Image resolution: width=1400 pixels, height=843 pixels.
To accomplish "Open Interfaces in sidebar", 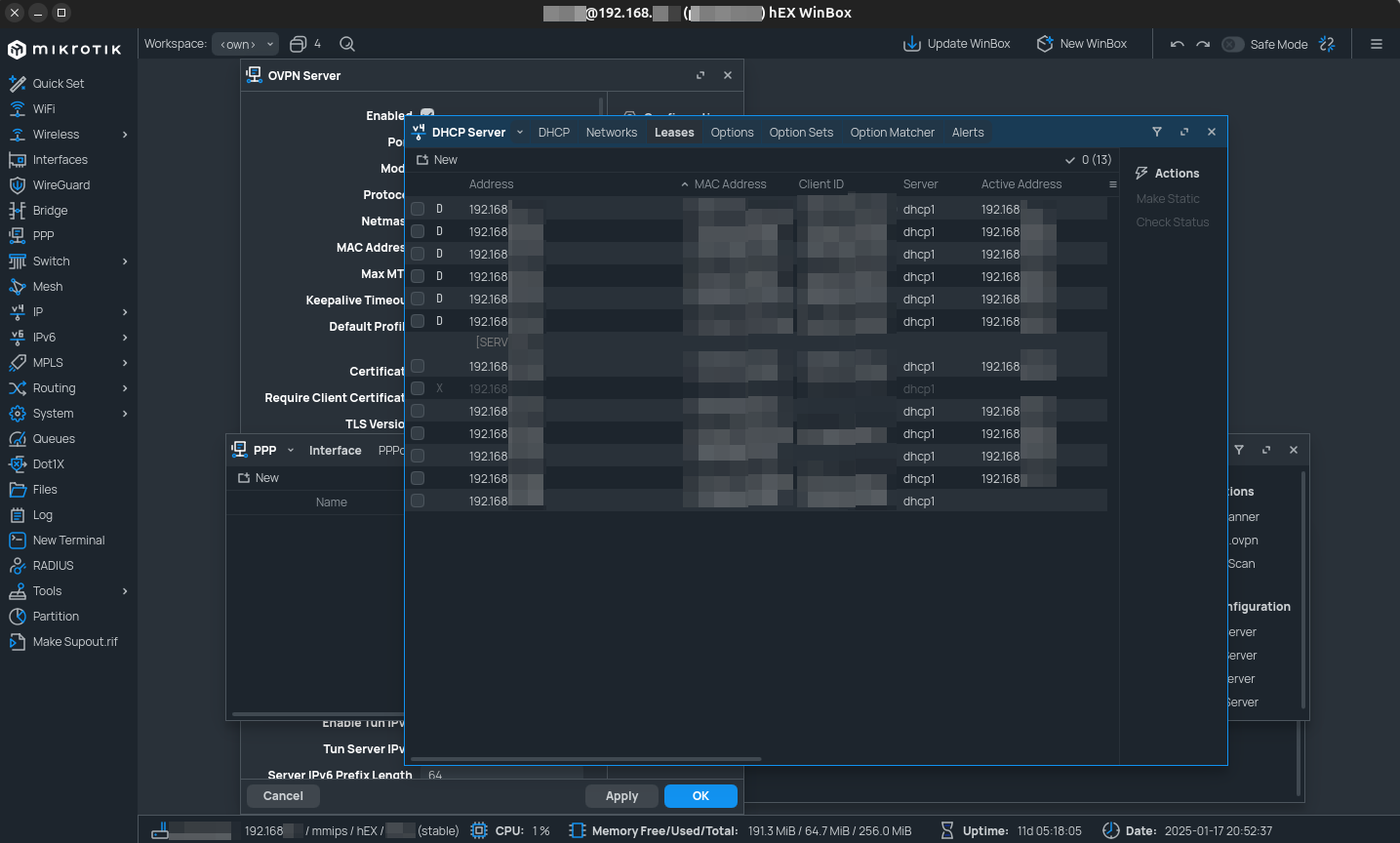I will (x=60, y=160).
